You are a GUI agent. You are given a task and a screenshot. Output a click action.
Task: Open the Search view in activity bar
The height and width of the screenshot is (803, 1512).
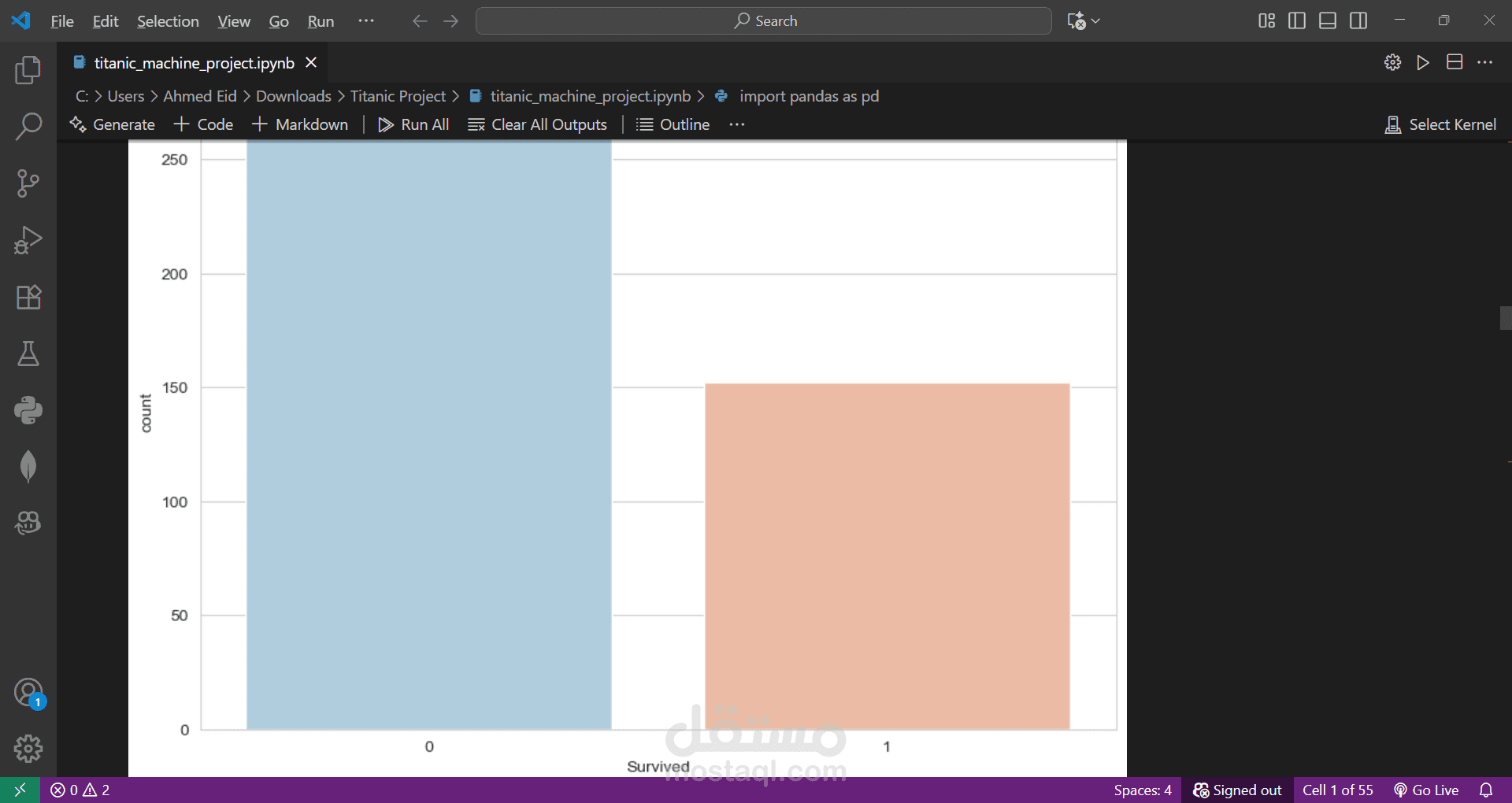pos(28,127)
